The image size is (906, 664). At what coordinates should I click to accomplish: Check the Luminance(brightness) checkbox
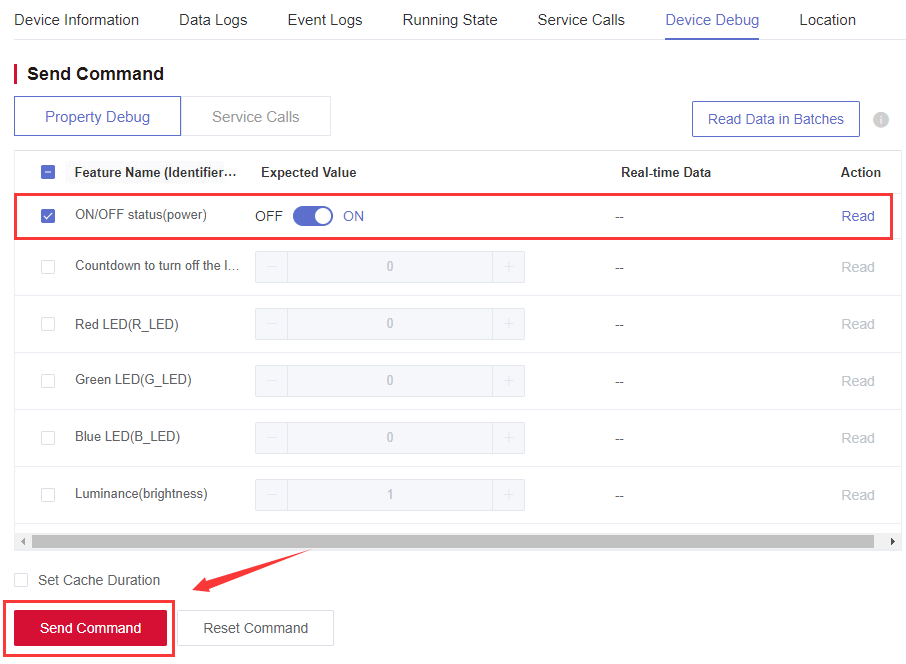point(48,495)
